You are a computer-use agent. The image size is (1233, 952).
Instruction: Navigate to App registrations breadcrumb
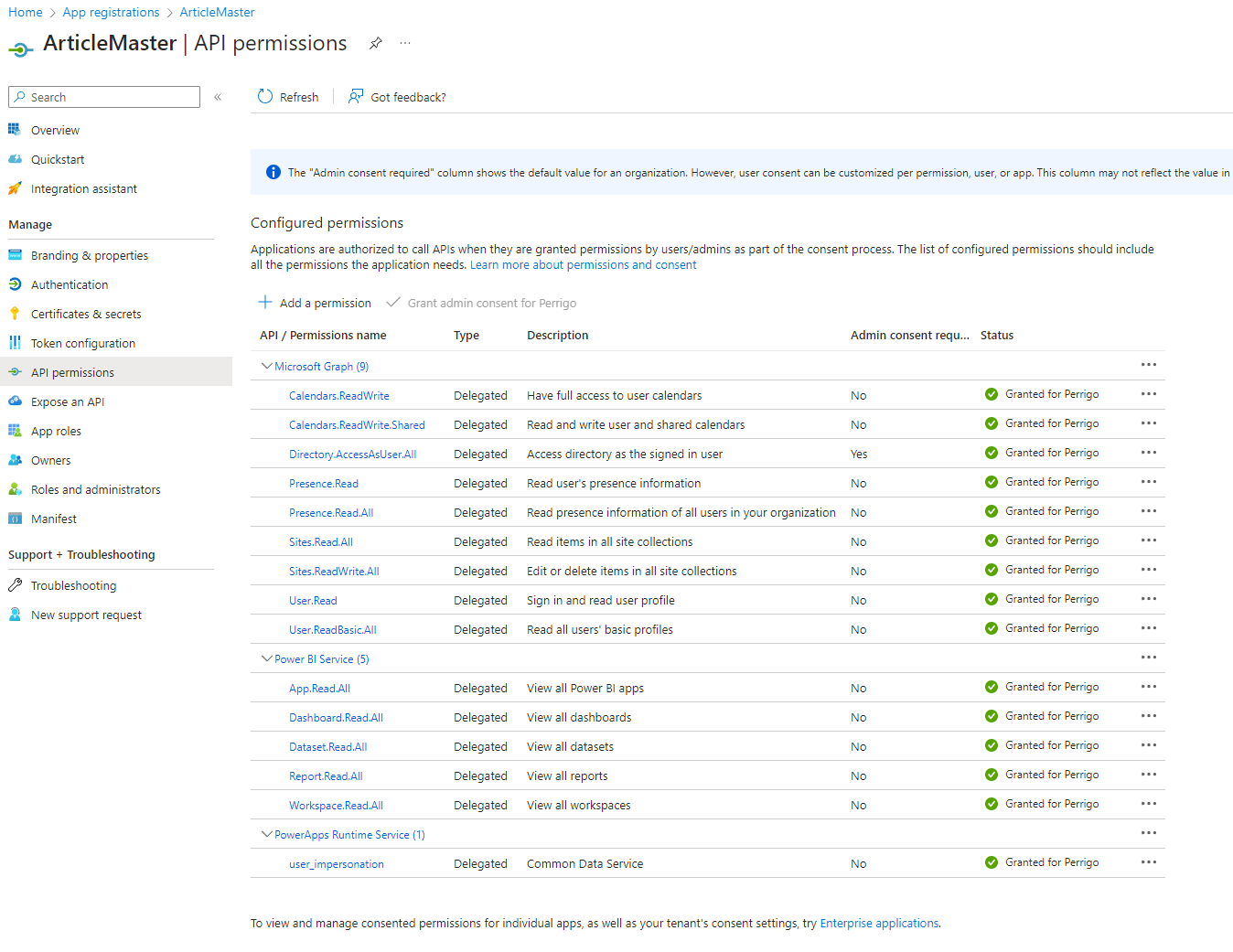(x=111, y=12)
